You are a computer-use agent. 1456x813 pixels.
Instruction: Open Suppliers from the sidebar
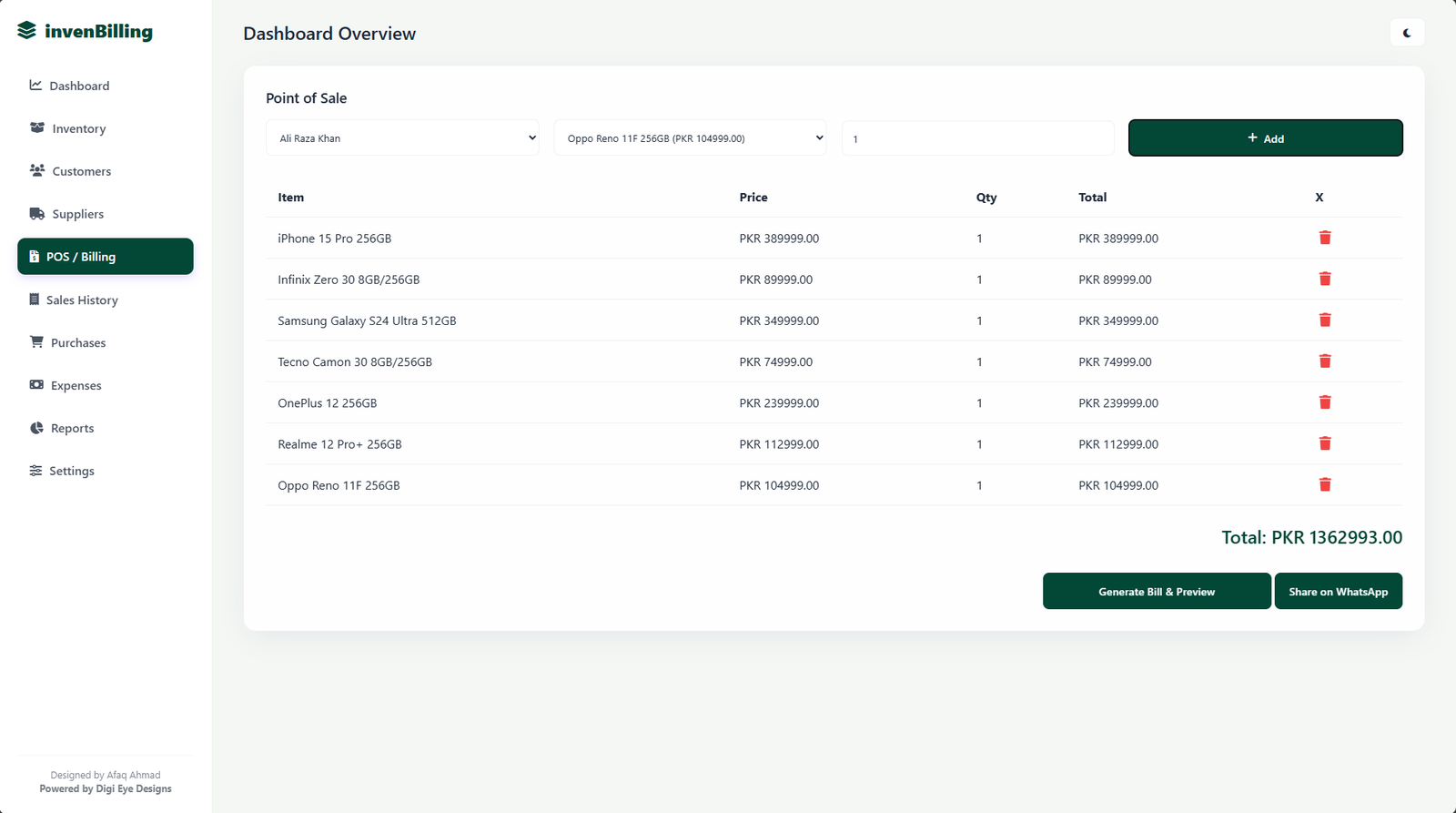(77, 214)
